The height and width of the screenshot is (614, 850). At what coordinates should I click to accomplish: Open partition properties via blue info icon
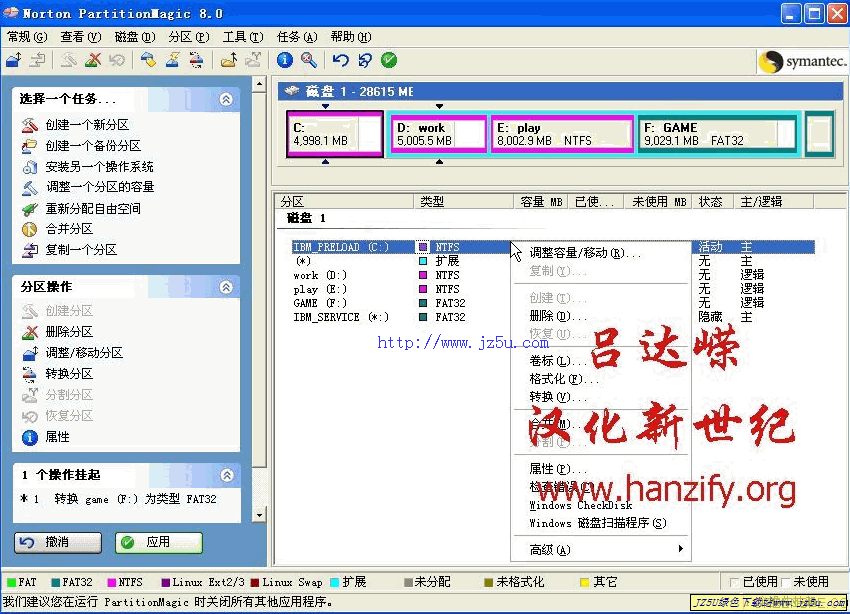click(285, 60)
